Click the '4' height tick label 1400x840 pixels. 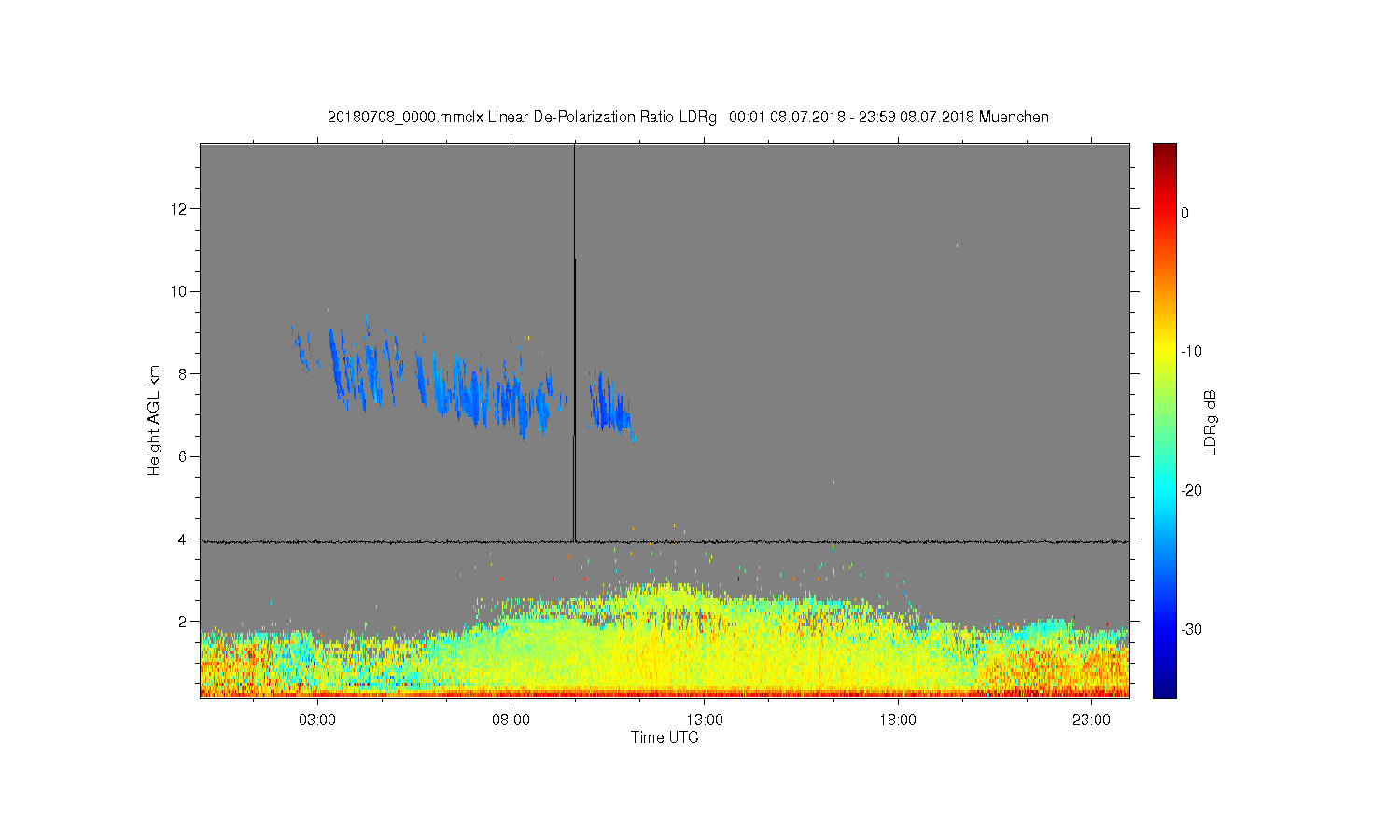[x=185, y=539]
